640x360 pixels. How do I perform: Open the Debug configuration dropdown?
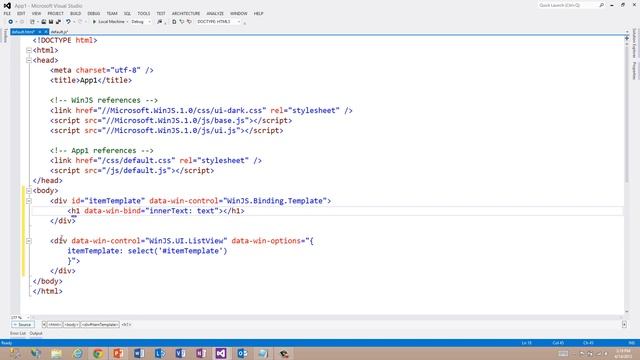(x=141, y=22)
